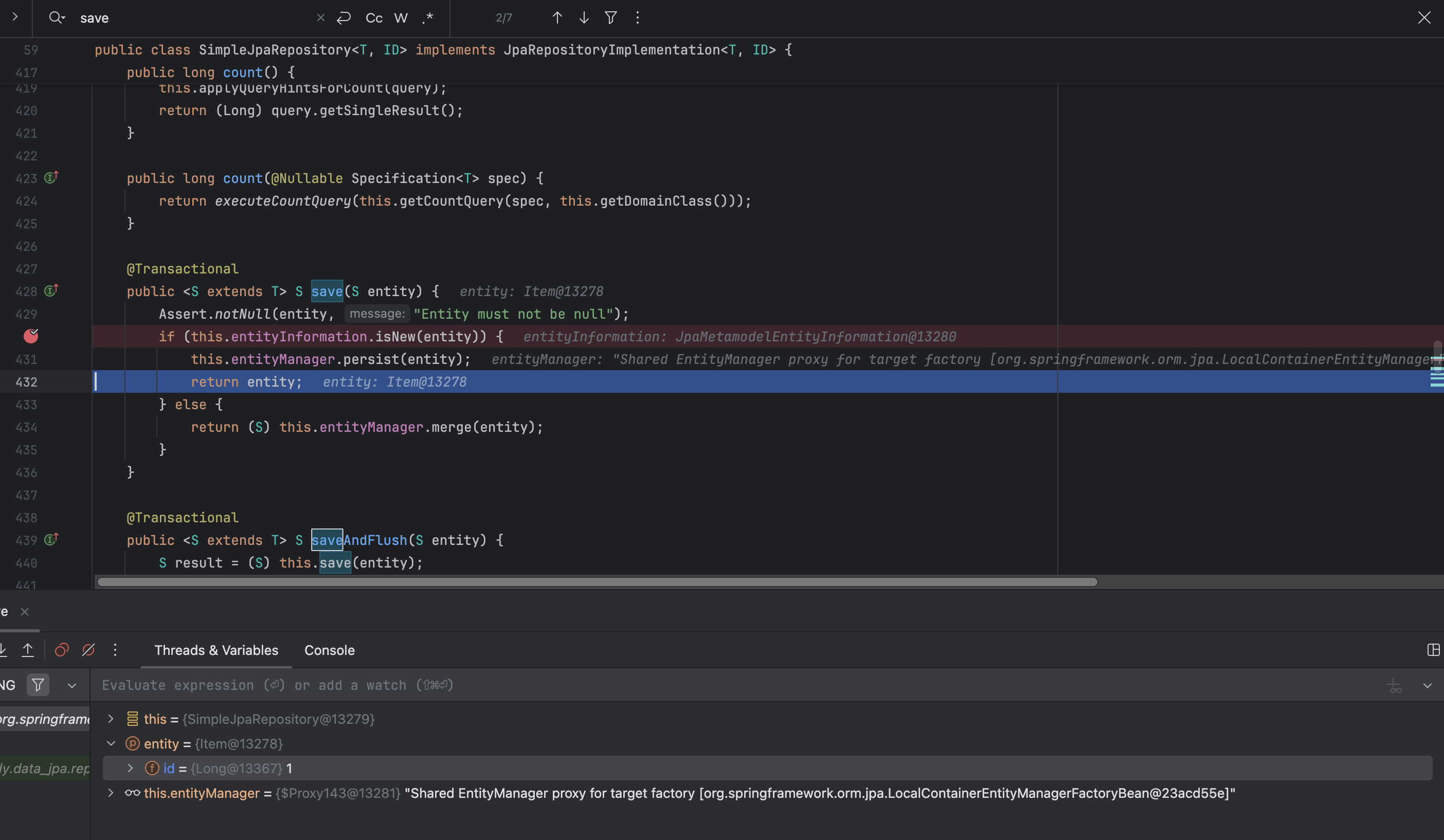The image size is (1444, 840).
Task: Clear the 'save' search text
Action: tap(321, 18)
